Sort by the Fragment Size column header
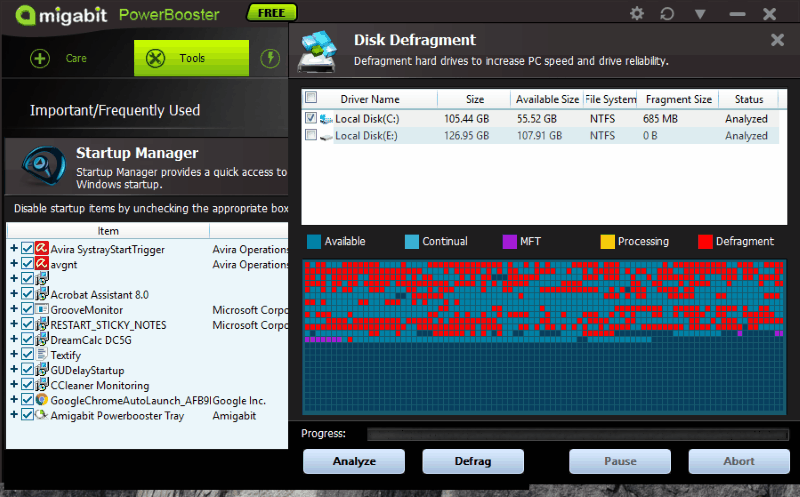The image size is (800, 497). tap(678, 99)
